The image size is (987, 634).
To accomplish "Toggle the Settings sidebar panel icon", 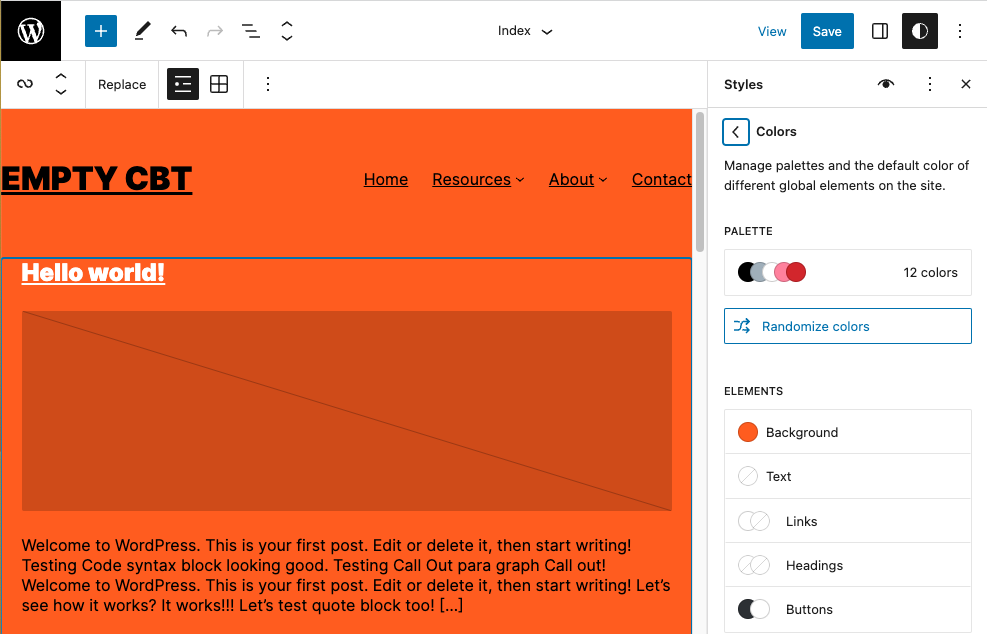I will (879, 31).
